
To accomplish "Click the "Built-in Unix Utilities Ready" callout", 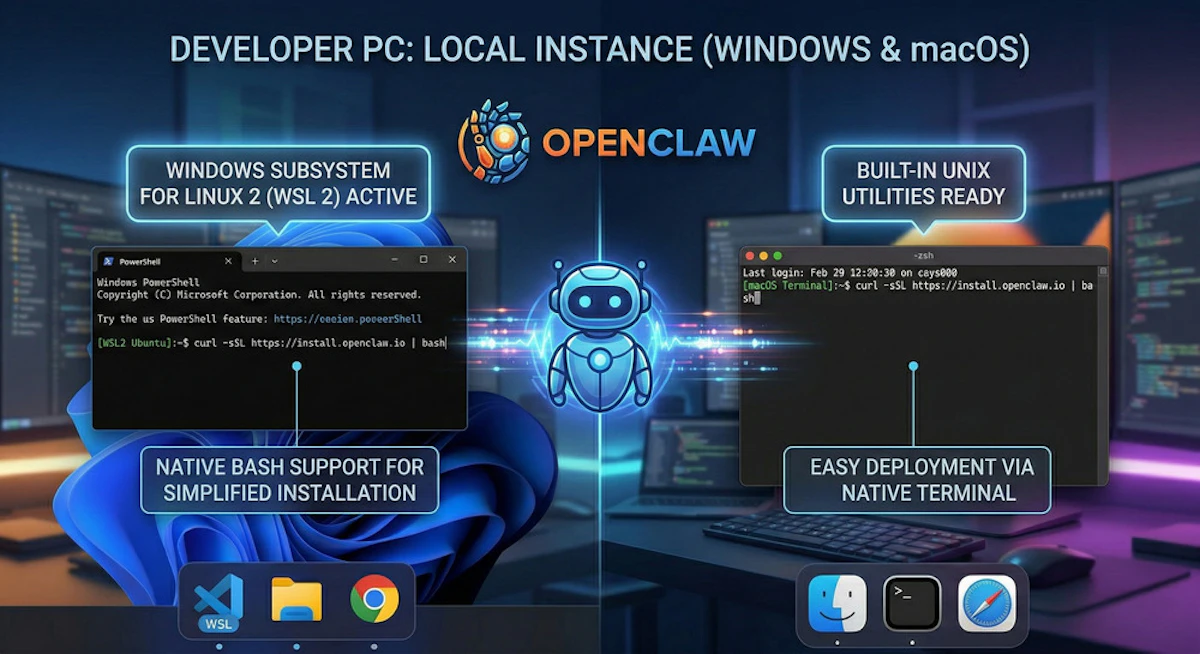I will (x=923, y=184).
